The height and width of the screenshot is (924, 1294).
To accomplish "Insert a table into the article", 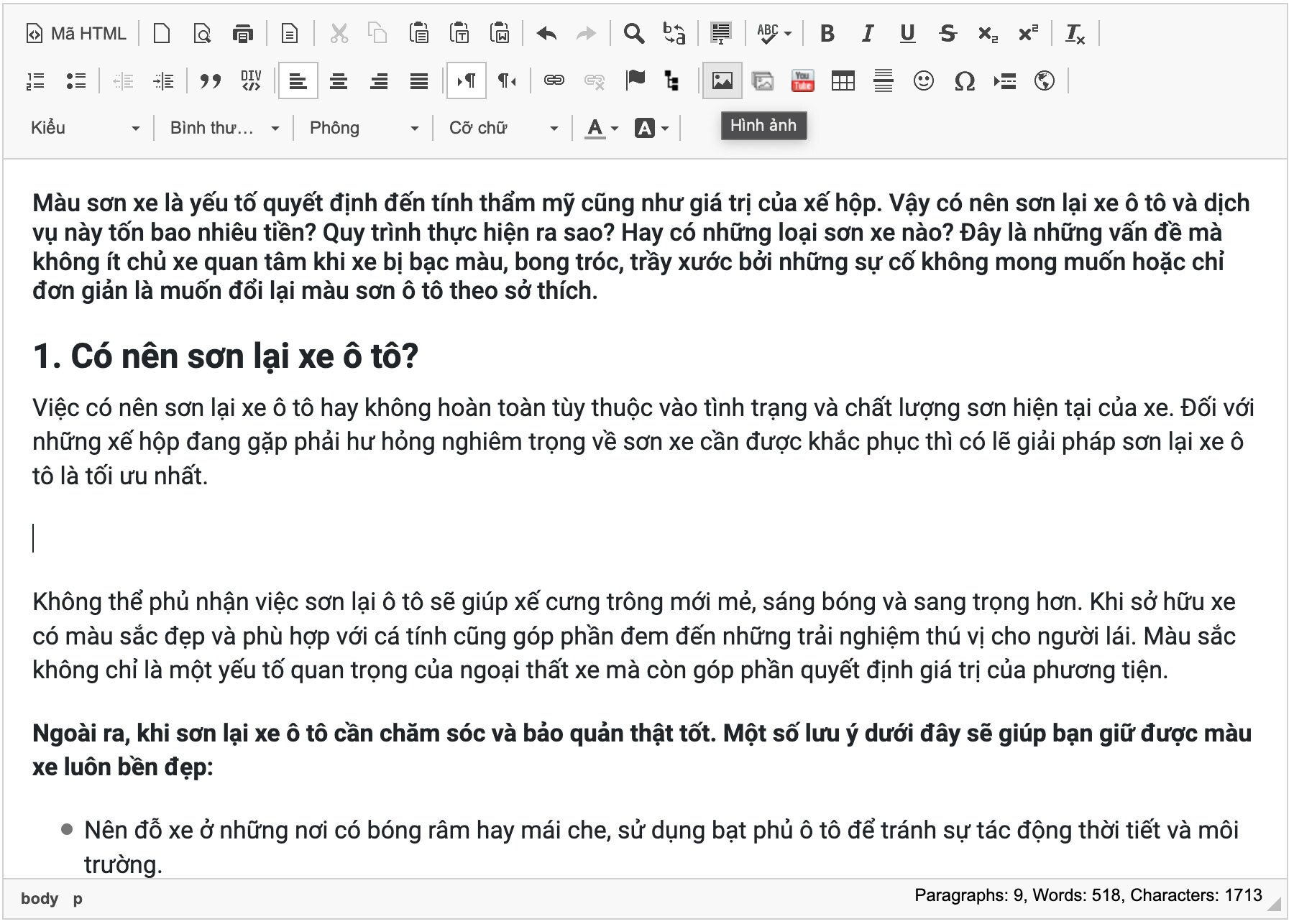I will [843, 80].
